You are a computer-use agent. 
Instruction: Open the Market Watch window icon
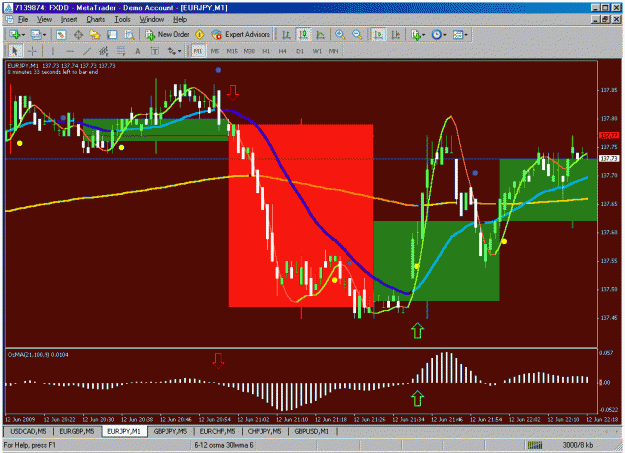pyautogui.click(x=61, y=35)
